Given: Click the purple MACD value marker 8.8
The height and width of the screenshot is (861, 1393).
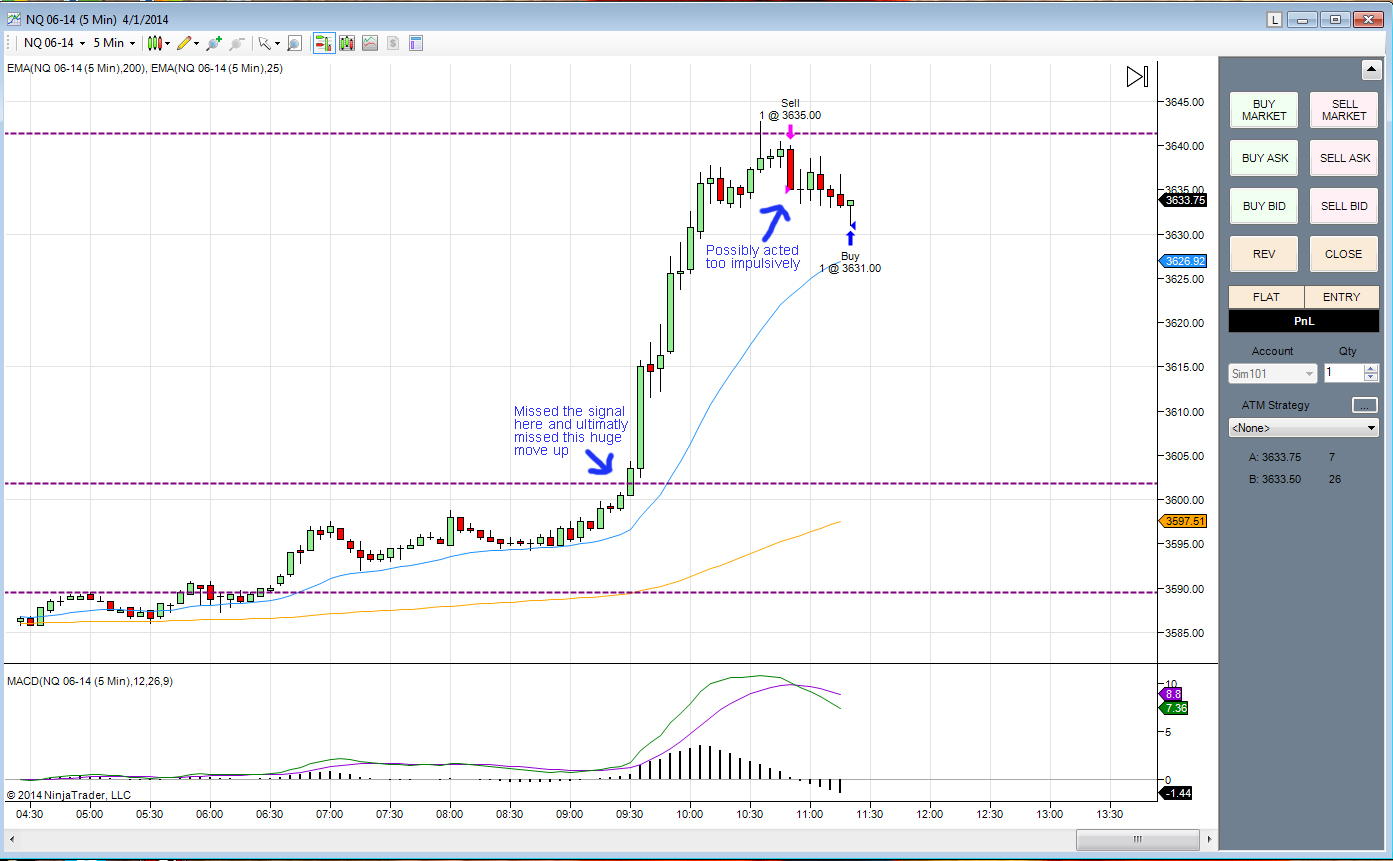Looking at the screenshot, I should (x=1172, y=694).
